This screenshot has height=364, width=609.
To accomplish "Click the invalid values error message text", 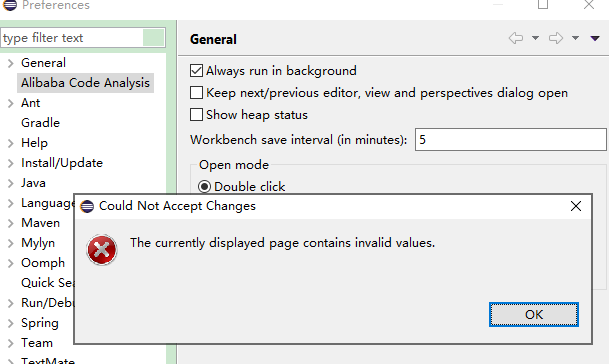I will 282,243.
